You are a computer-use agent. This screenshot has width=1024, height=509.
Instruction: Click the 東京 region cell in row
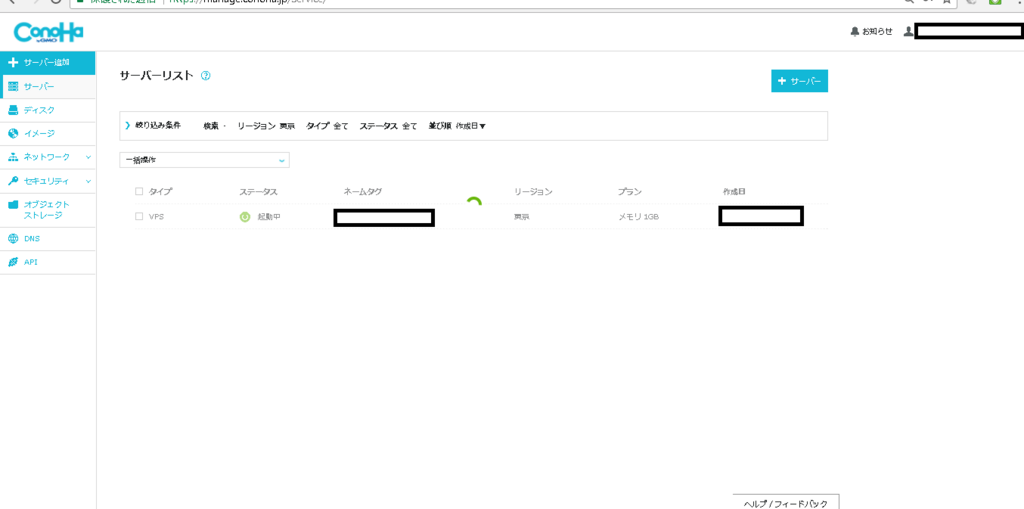tap(521, 217)
